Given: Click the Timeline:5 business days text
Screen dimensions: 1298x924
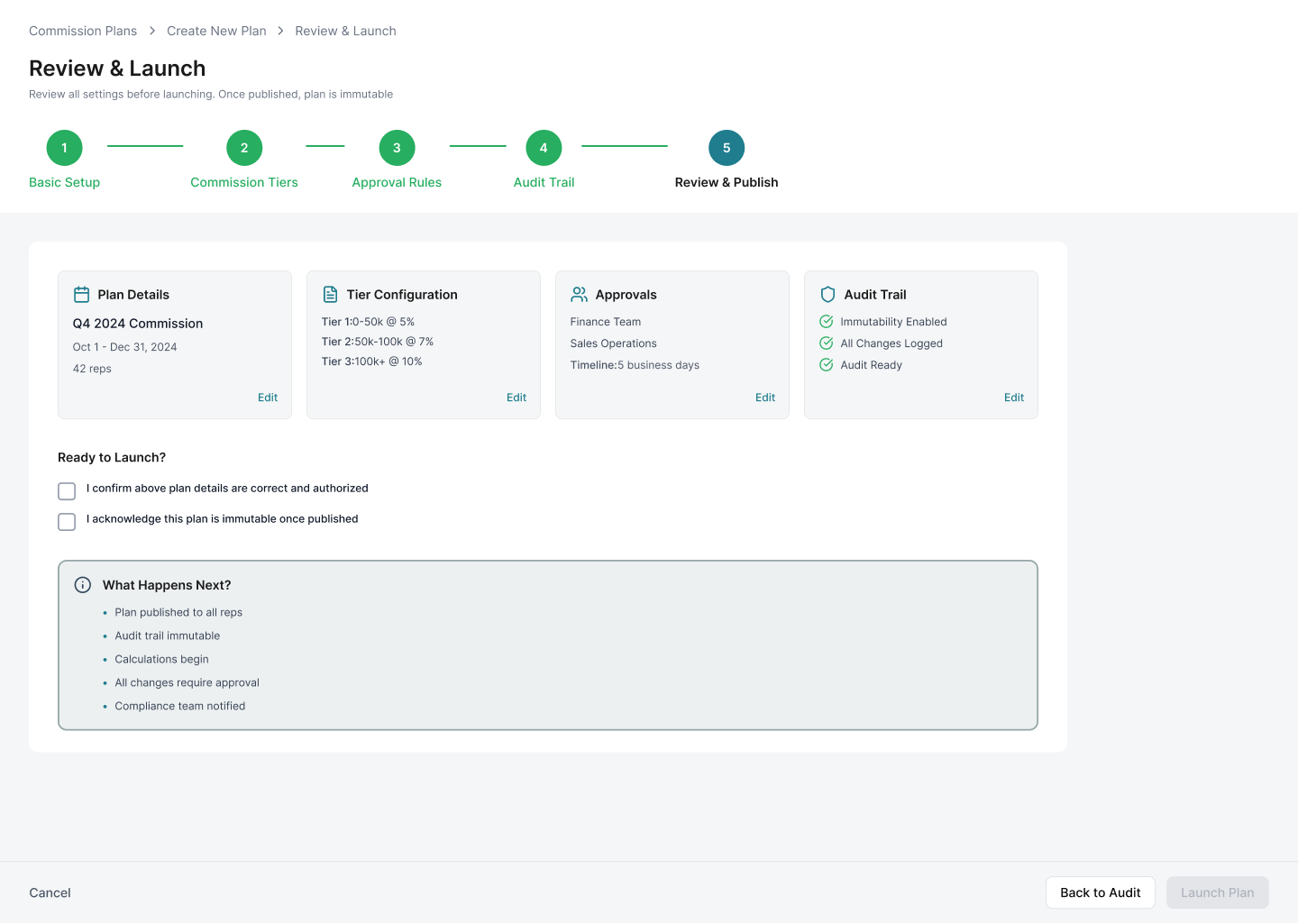Looking at the screenshot, I should click(635, 365).
